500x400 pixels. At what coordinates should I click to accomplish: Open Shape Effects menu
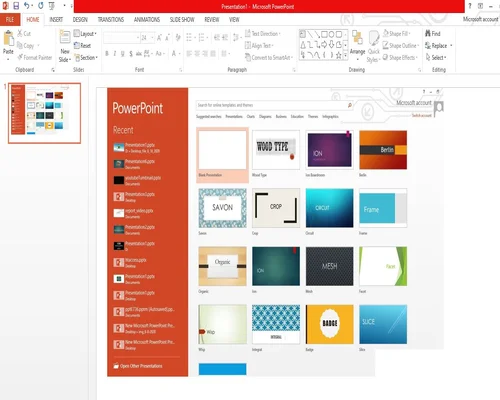click(x=400, y=57)
